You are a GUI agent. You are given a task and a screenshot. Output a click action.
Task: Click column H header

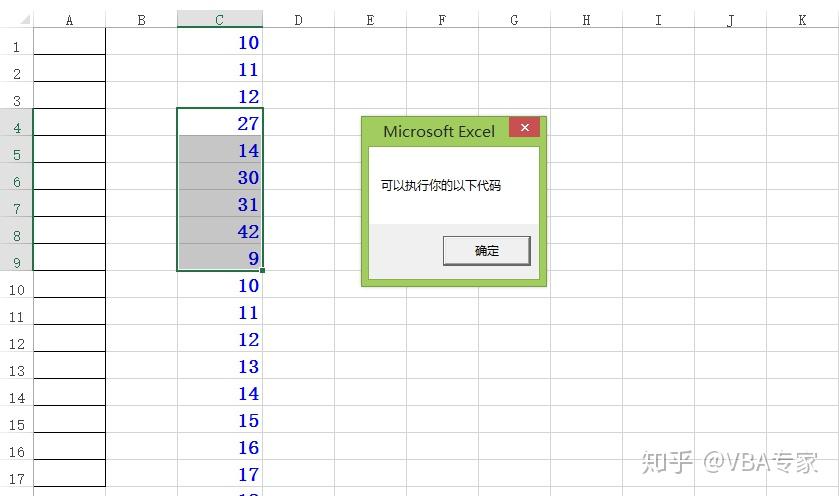pyautogui.click(x=586, y=20)
